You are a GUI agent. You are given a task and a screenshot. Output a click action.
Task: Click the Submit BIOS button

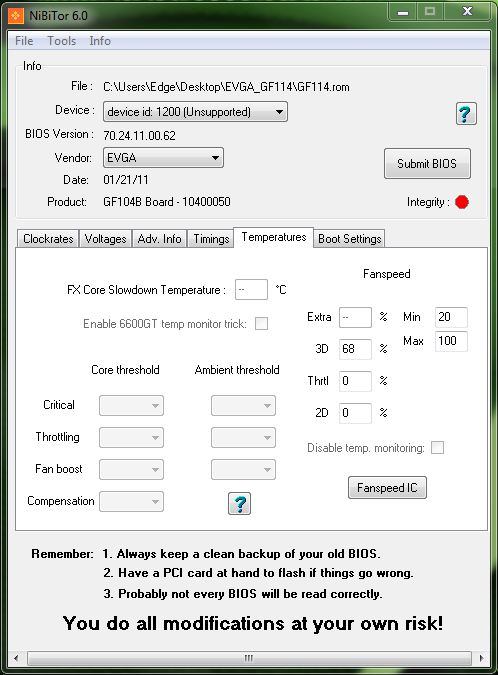(x=427, y=164)
